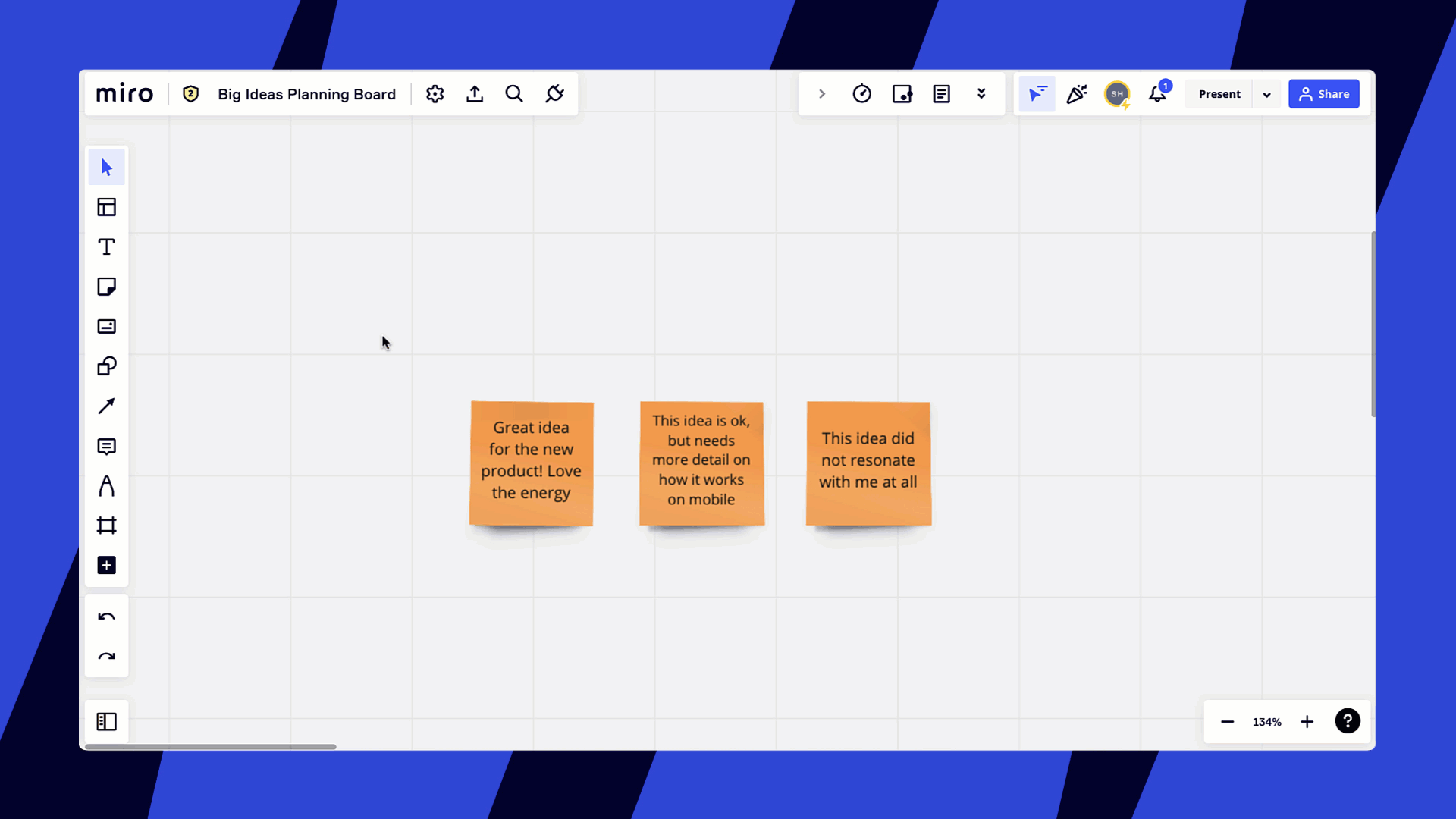Toggle collaborators' cursors visibility
The image size is (1456, 819).
[1037, 94]
